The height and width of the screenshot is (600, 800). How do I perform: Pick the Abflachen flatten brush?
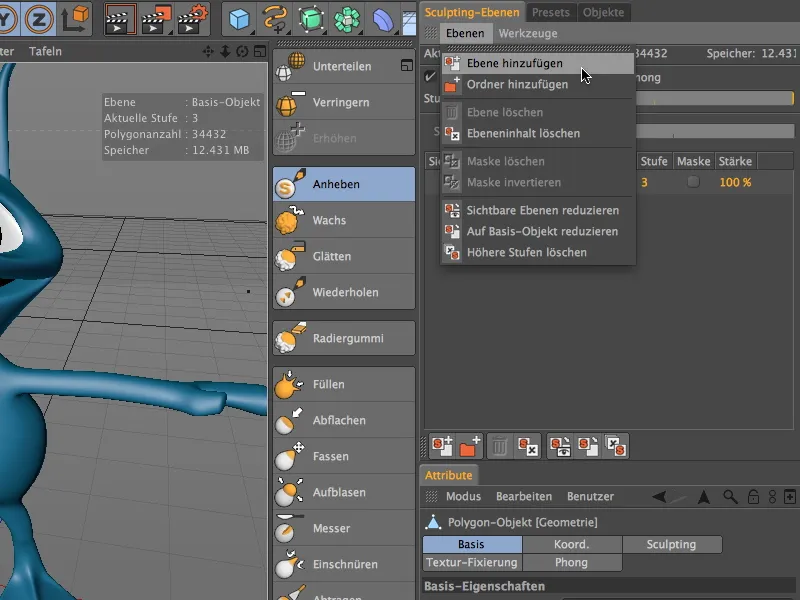pos(343,420)
